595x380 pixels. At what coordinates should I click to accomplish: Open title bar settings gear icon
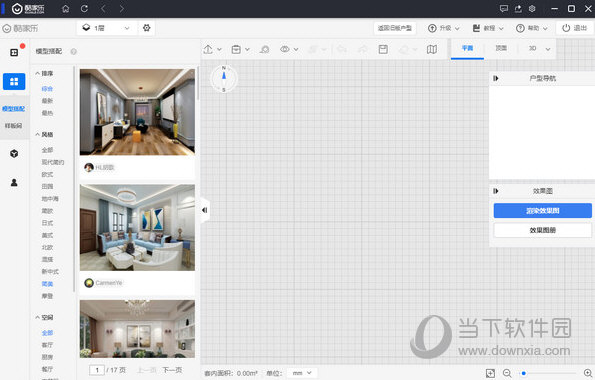[x=532, y=8]
